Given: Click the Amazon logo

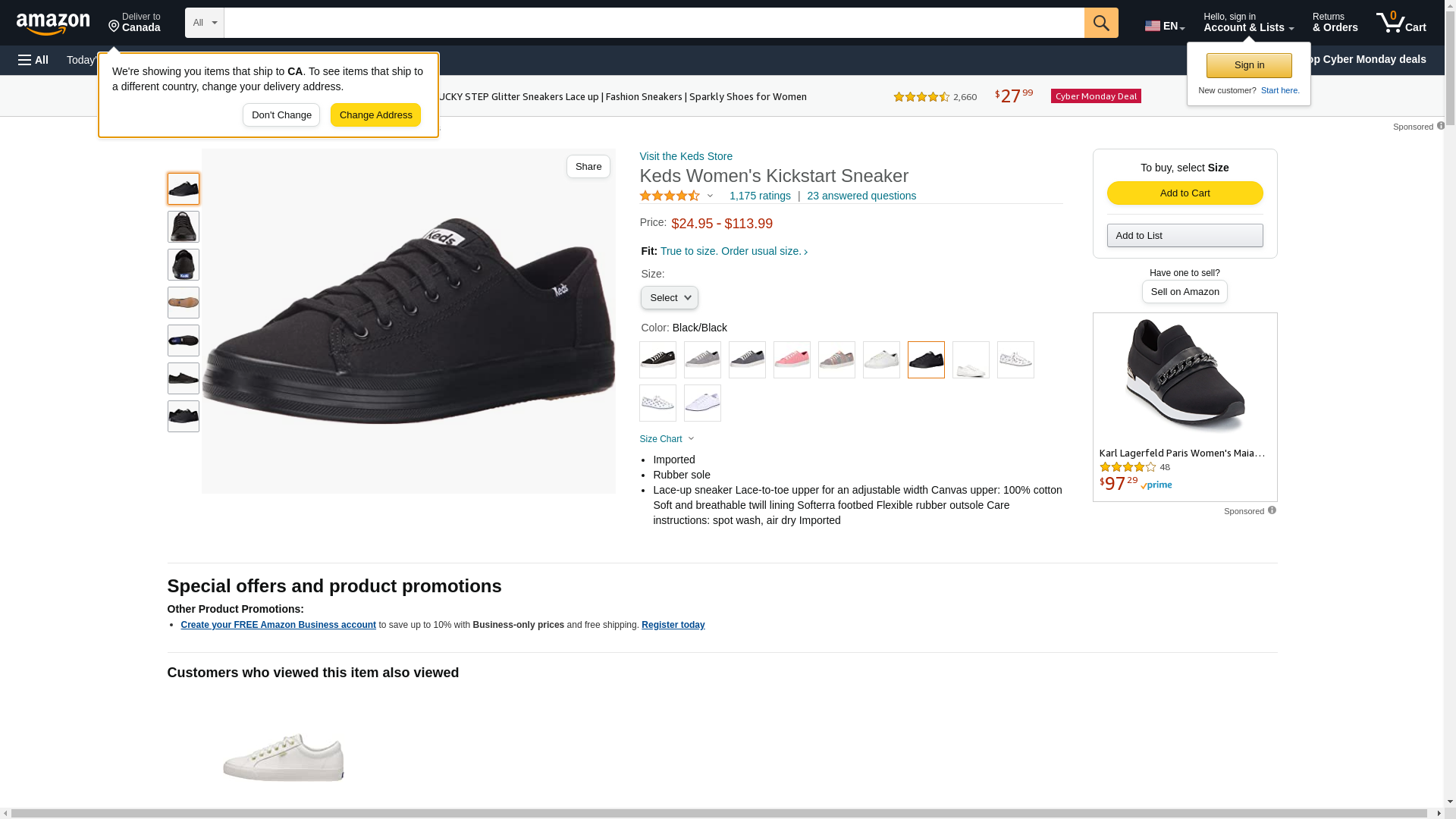Looking at the screenshot, I should click(53, 24).
